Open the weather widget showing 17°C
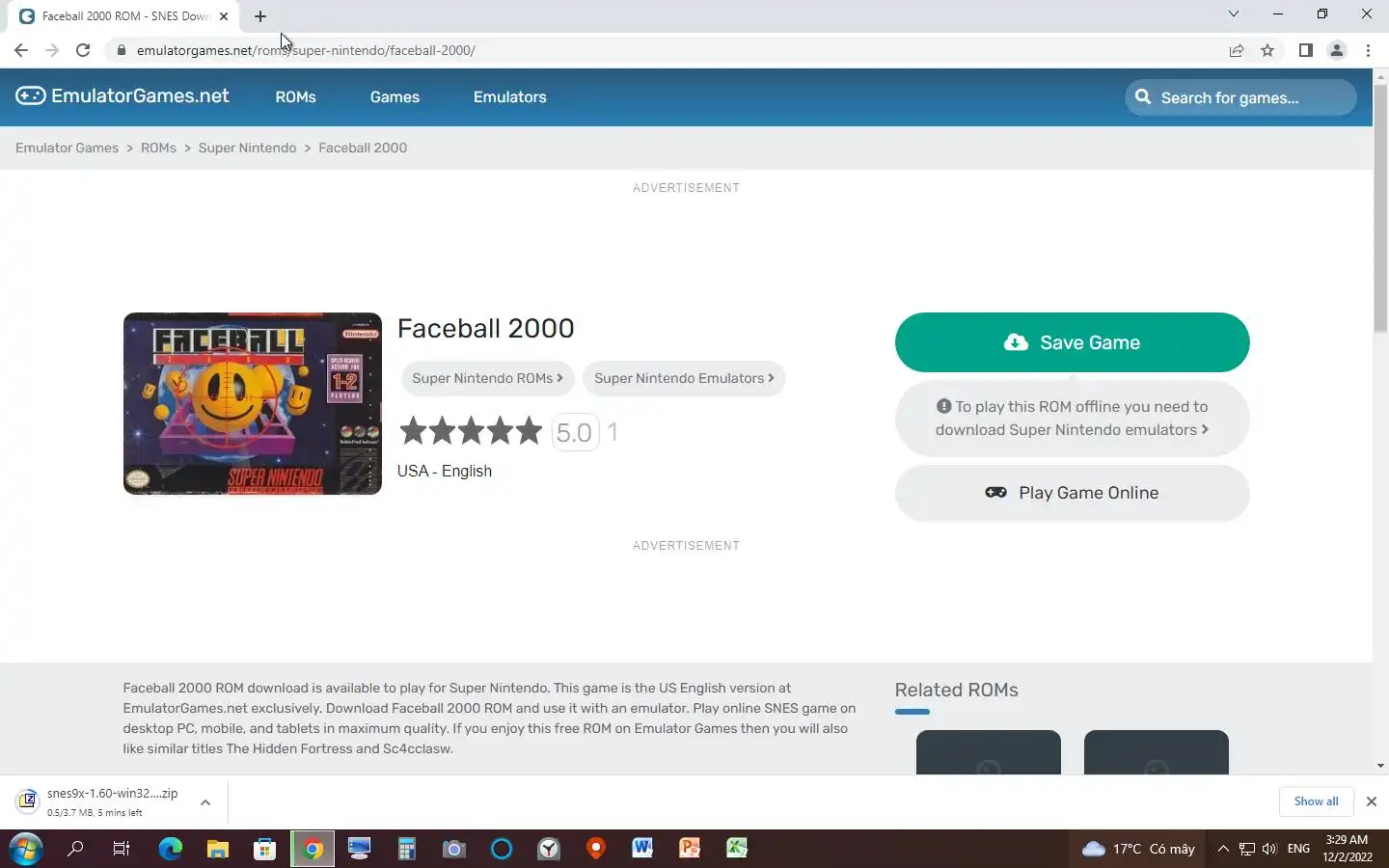Viewport: 1389px width, 868px height. [1138, 849]
